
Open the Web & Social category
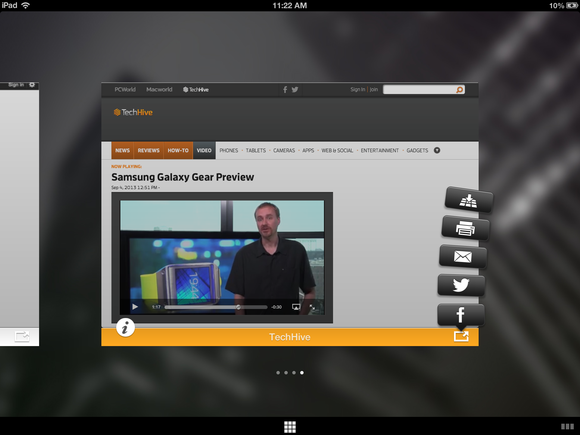337,151
